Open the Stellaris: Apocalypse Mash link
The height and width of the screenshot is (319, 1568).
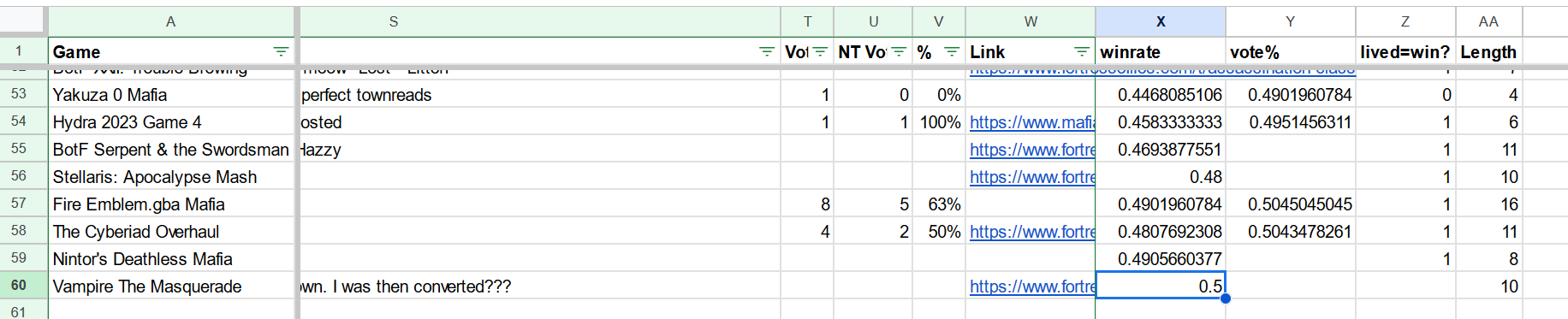[x=1032, y=177]
